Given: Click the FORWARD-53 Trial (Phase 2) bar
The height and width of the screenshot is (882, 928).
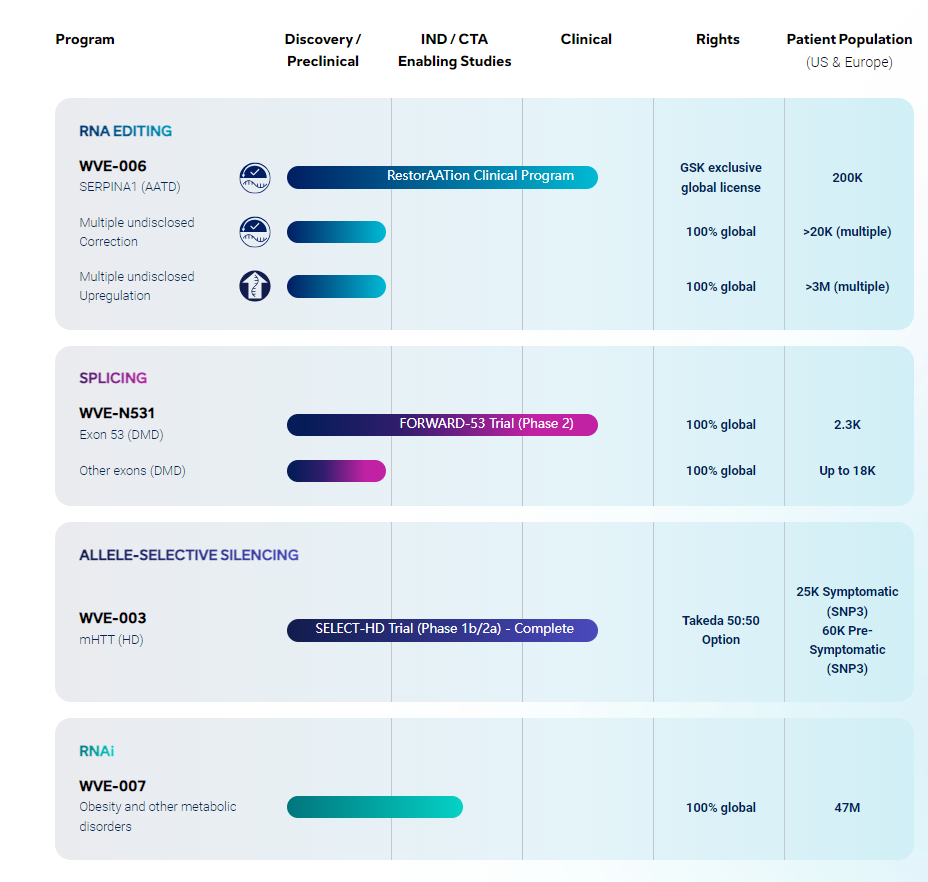Looking at the screenshot, I should [x=442, y=424].
